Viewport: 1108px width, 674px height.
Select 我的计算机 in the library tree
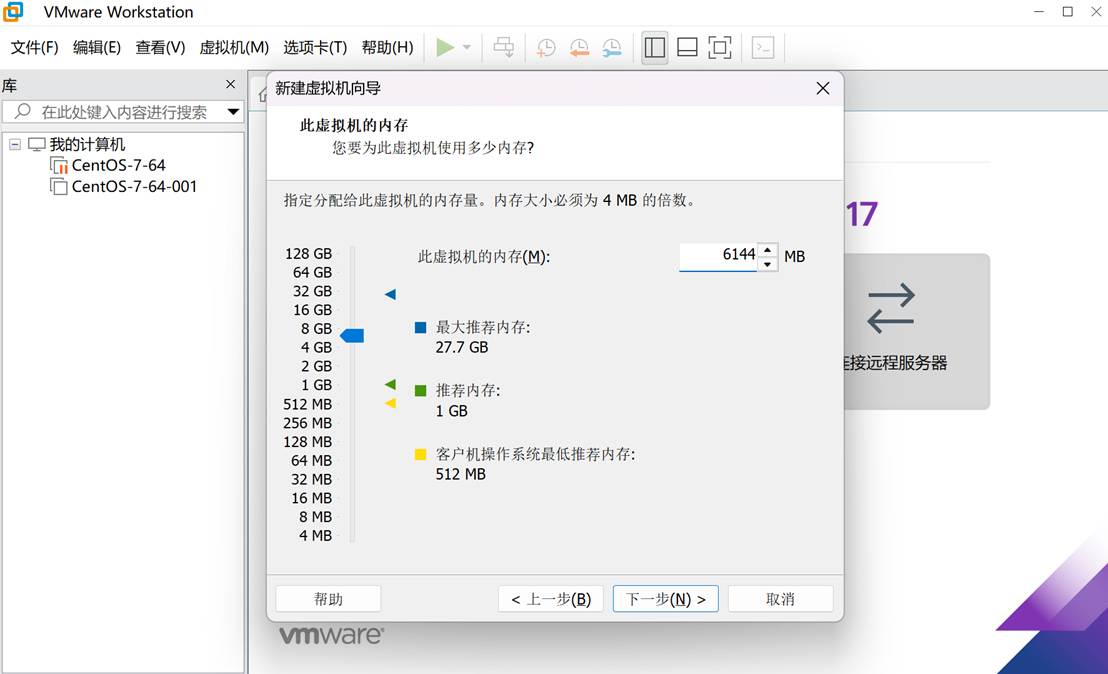(88, 144)
